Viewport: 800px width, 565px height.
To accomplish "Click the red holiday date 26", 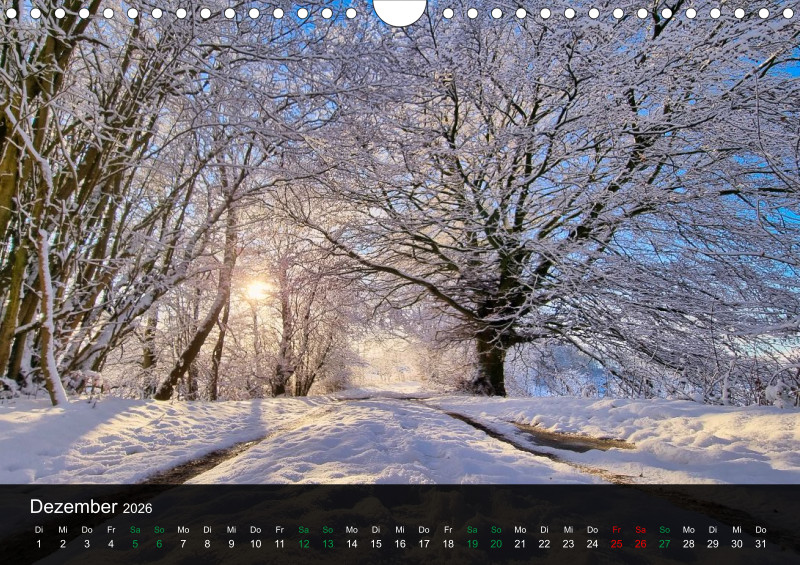I will (640, 544).
